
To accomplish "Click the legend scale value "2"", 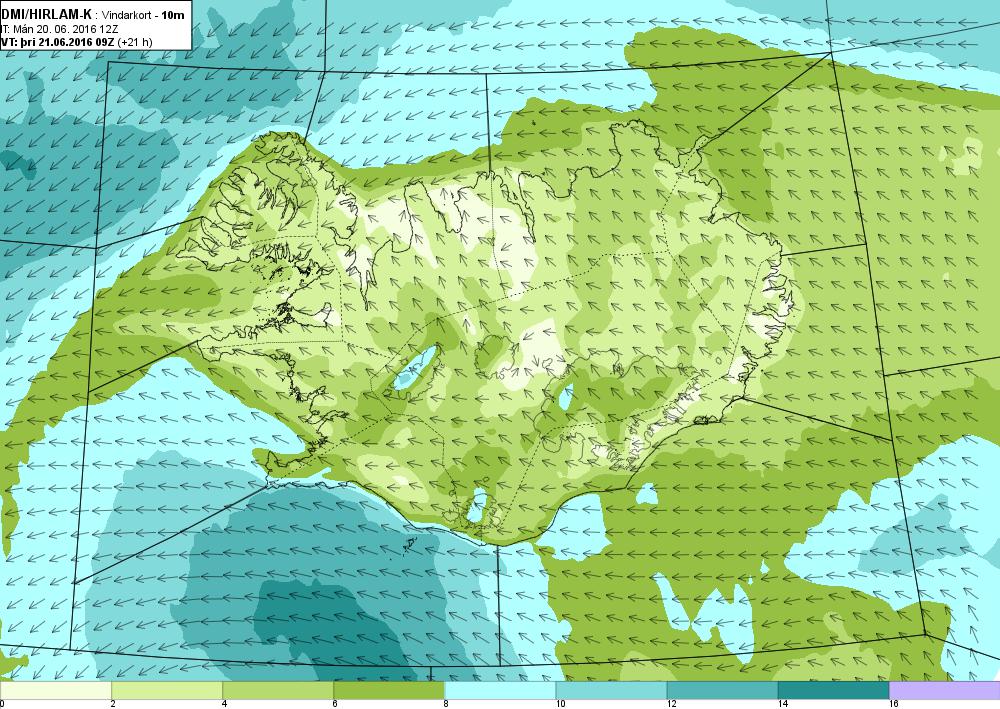I will tap(113, 704).
